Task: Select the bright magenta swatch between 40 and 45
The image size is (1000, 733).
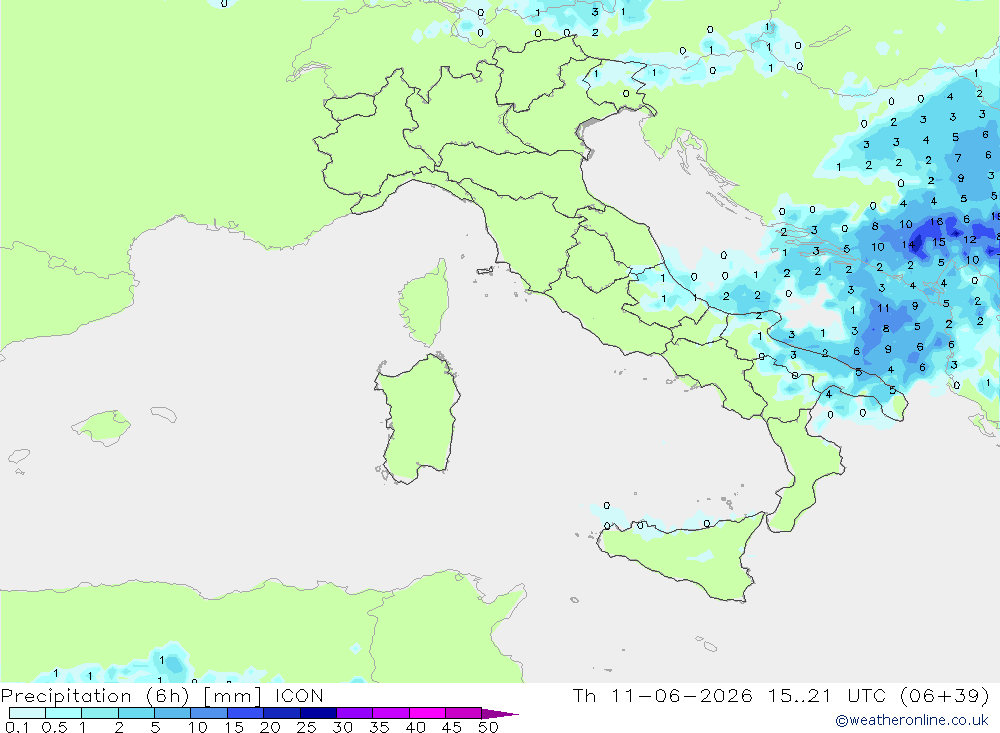Action: click(x=427, y=713)
